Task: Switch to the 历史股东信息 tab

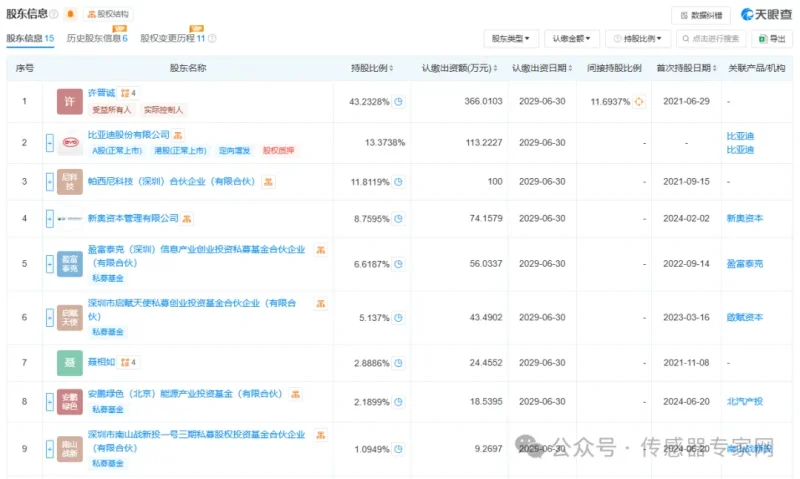Action: (x=97, y=38)
